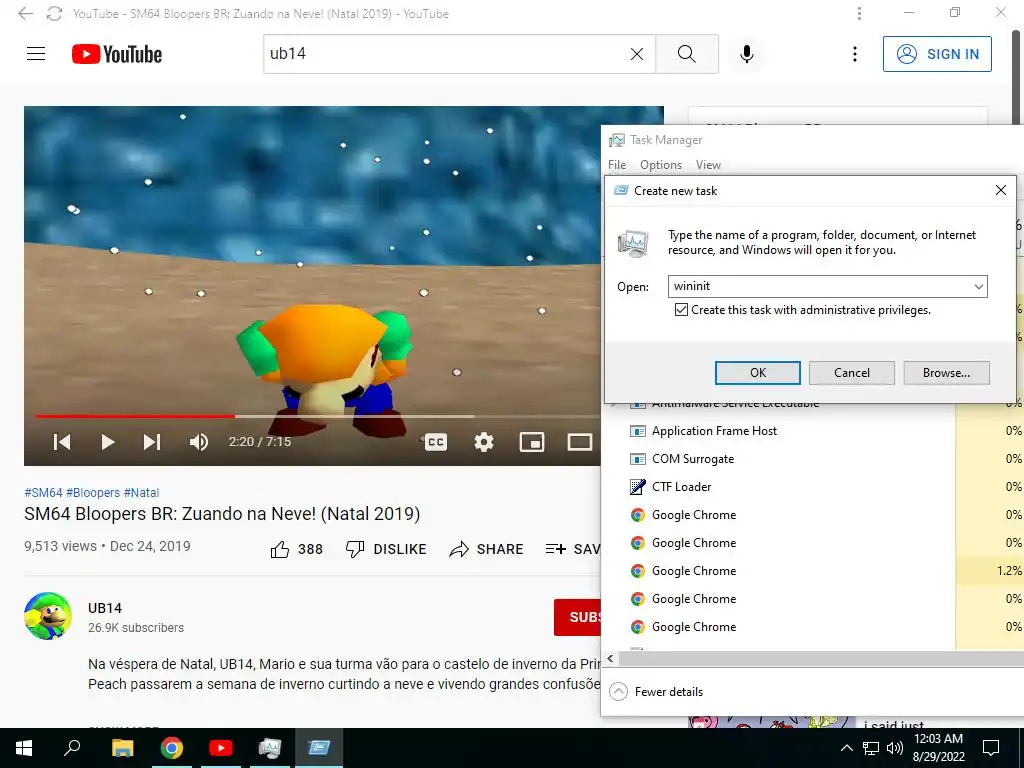Switch video to miniplayer

click(x=532, y=442)
